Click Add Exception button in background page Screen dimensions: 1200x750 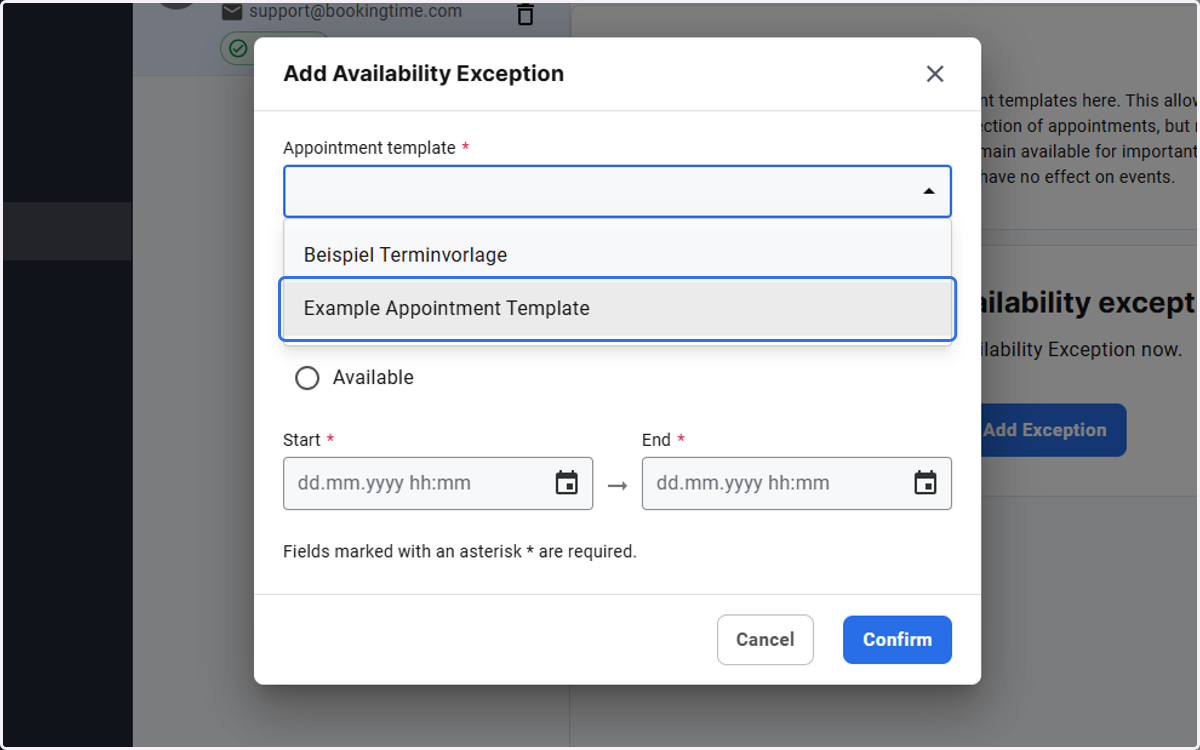tap(1053, 430)
